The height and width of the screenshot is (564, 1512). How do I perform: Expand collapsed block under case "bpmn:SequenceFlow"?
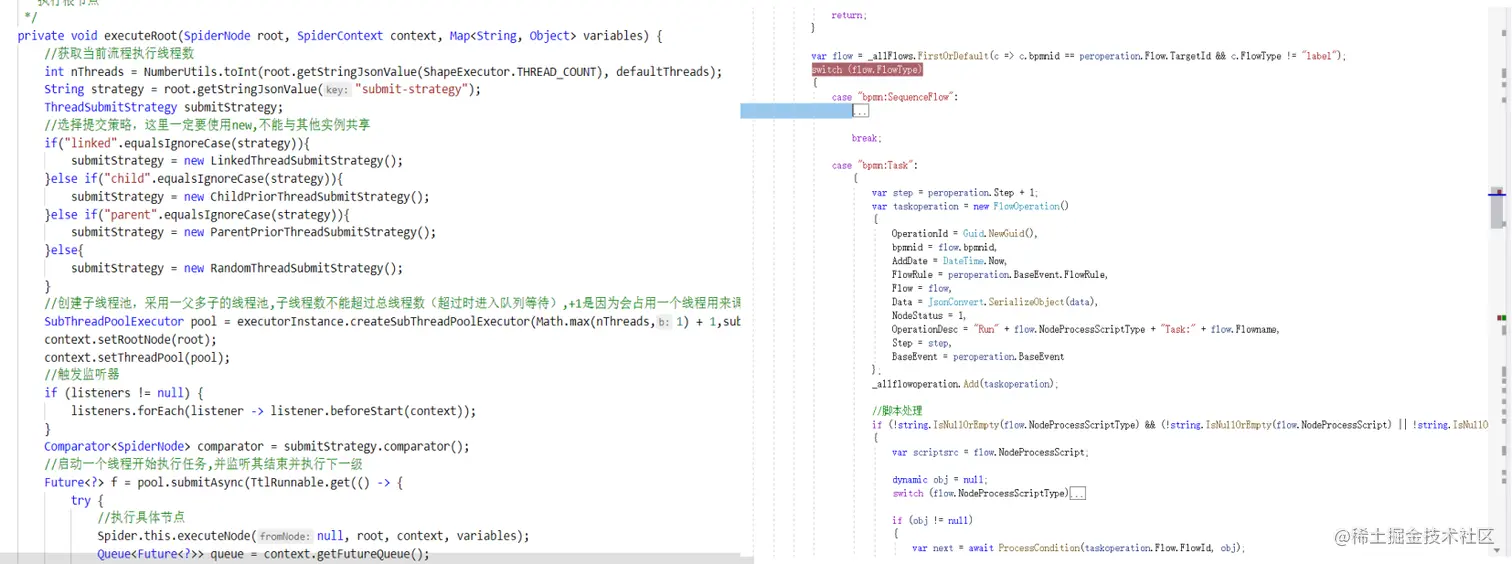[x=860, y=111]
